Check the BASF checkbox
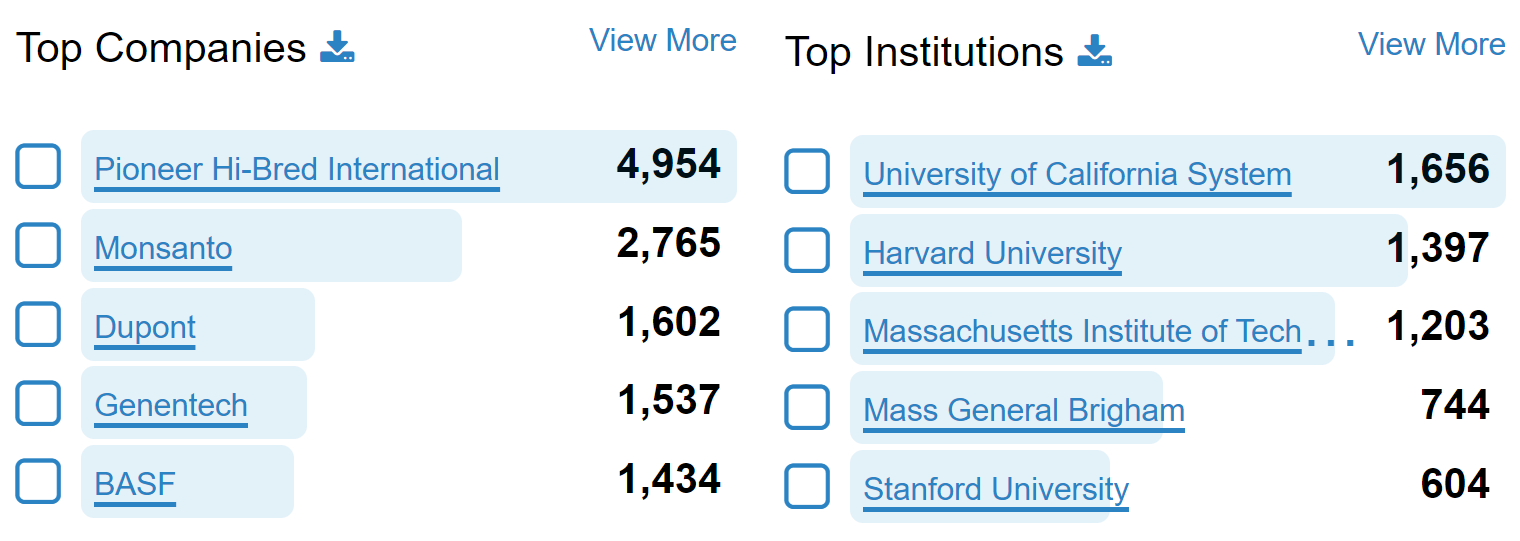The width and height of the screenshot is (1520, 541). [x=38, y=481]
